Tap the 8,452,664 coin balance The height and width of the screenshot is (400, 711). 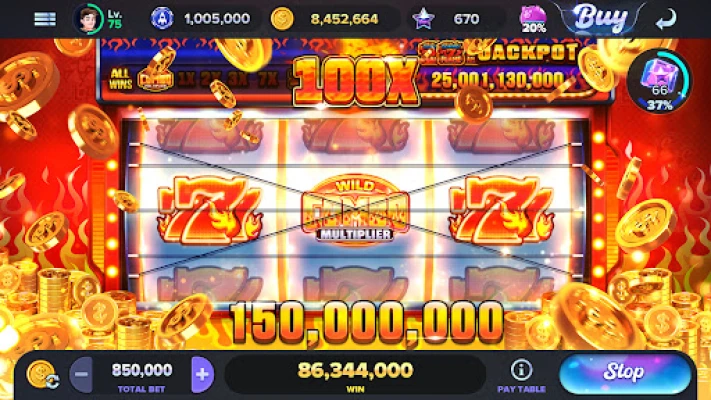344,19
